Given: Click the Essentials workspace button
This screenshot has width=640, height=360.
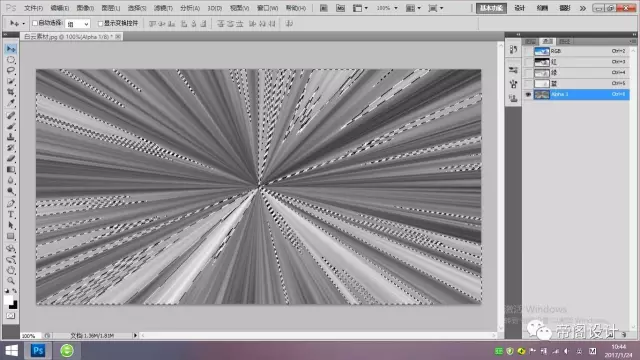Looking at the screenshot, I should coord(491,8).
